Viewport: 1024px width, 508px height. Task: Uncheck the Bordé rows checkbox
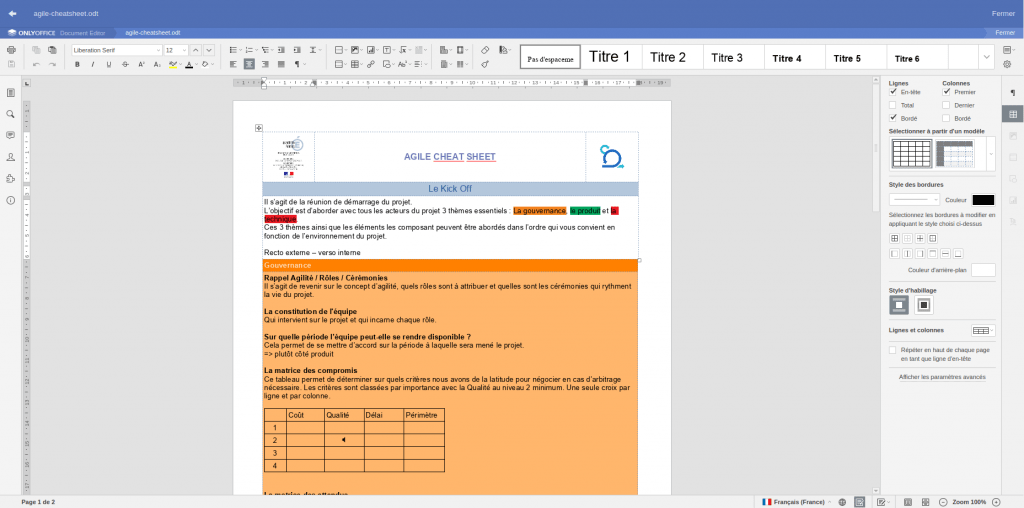click(x=893, y=118)
